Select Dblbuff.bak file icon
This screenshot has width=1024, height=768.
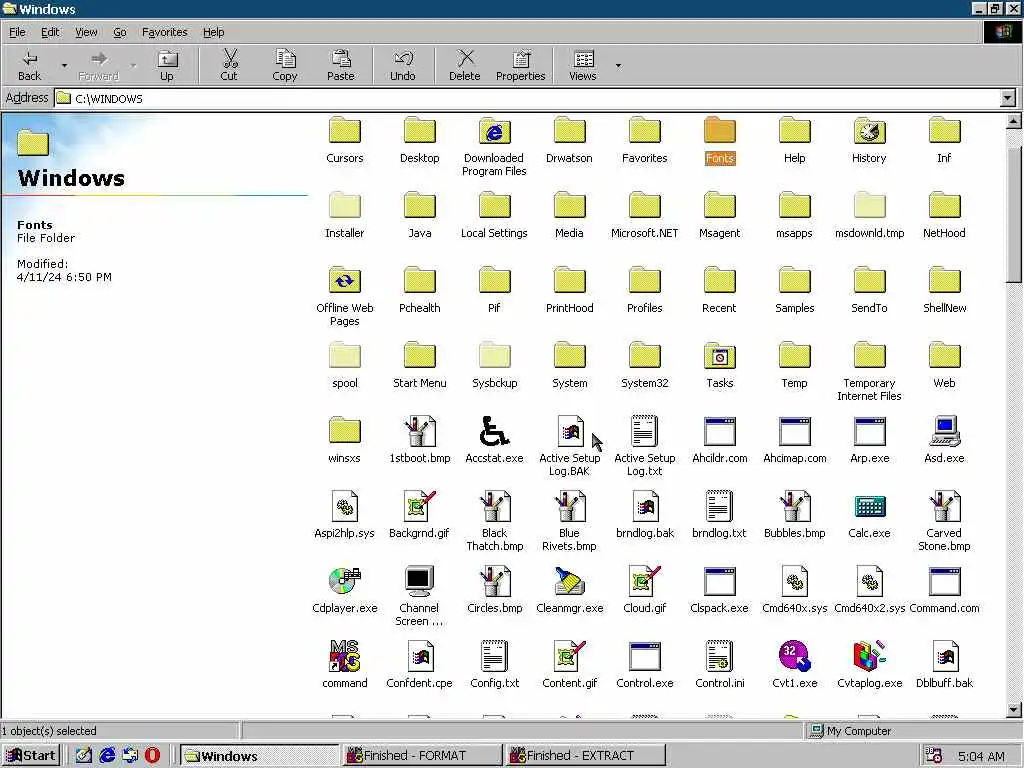click(x=944, y=656)
